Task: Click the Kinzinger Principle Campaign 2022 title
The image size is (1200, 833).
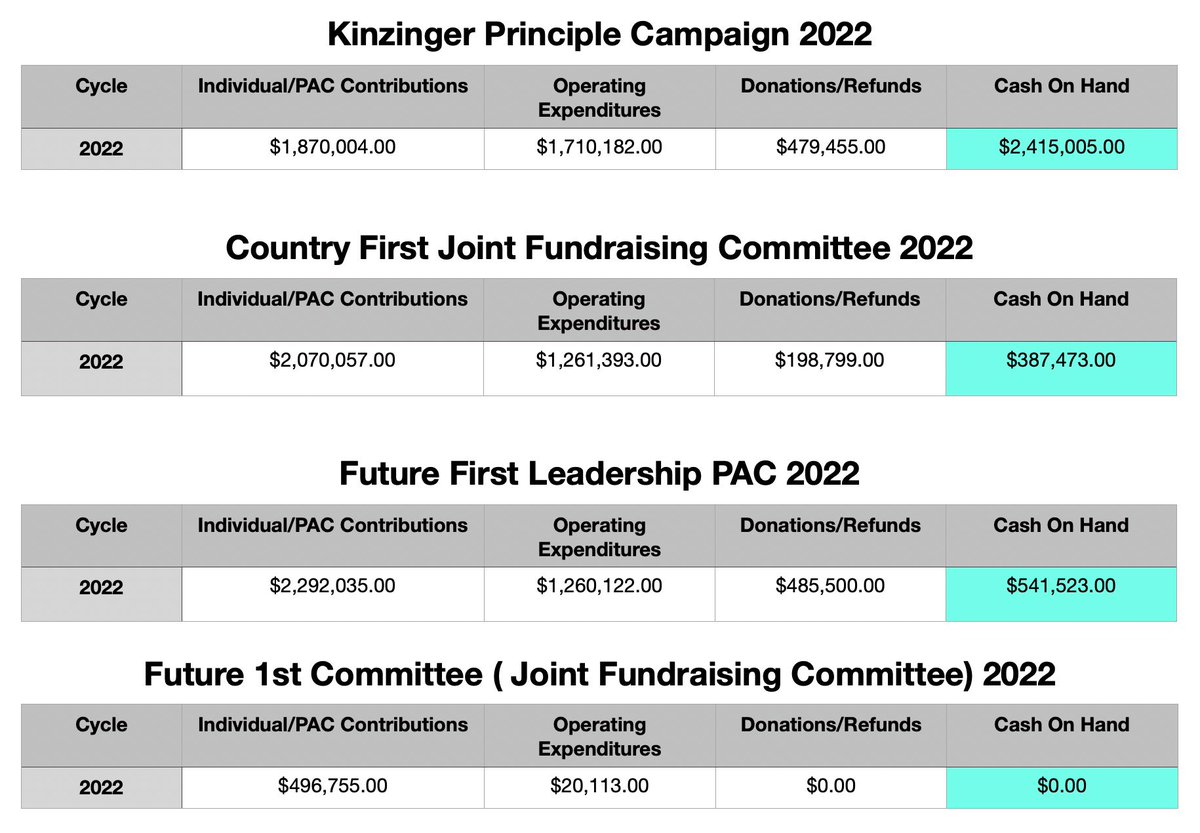Action: point(599,35)
